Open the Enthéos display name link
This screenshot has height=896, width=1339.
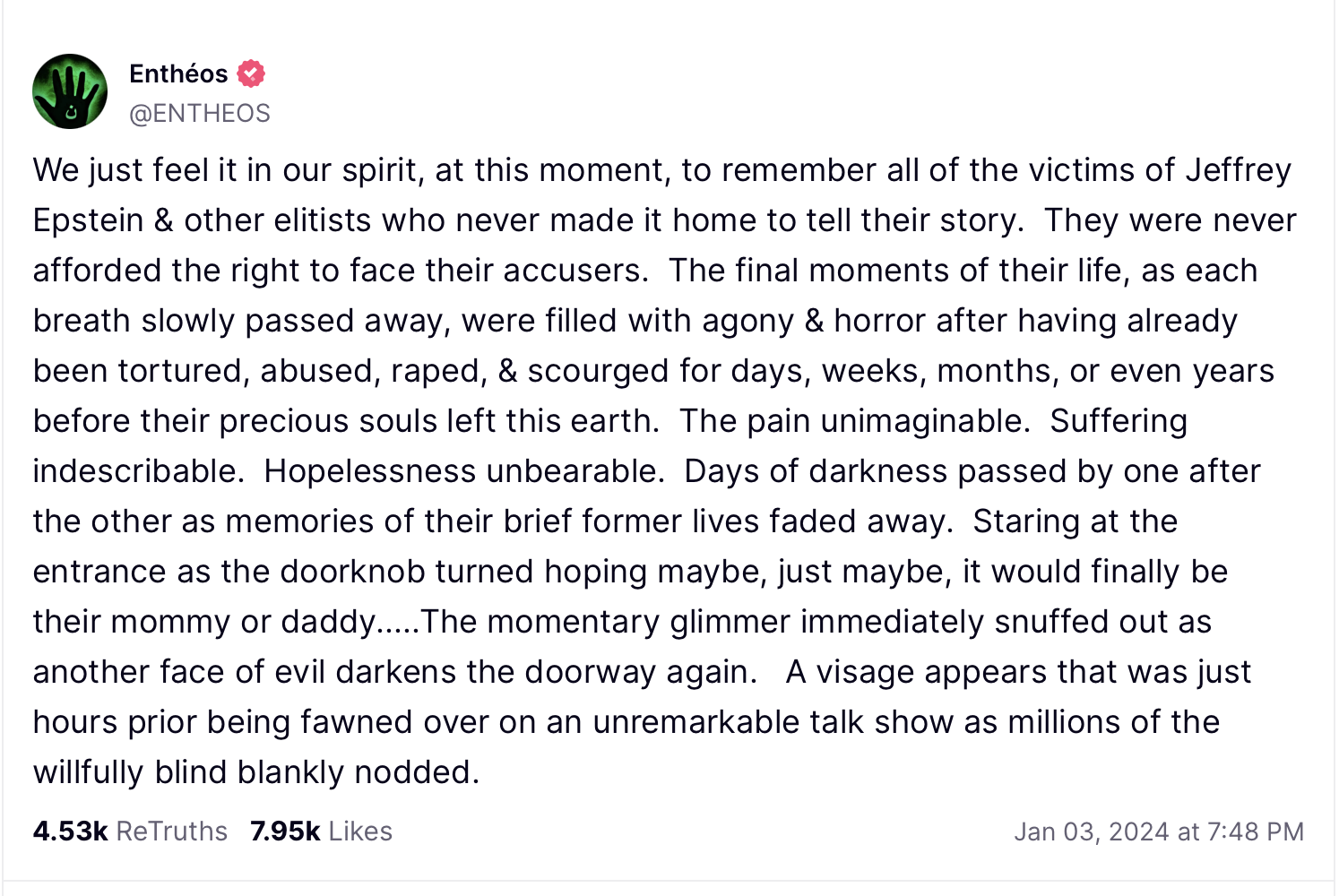[178, 73]
